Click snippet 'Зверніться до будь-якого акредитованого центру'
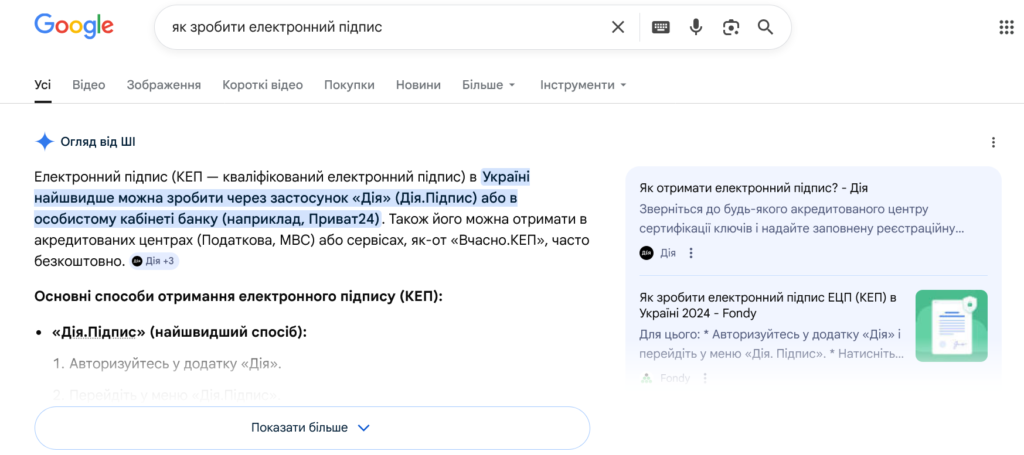 point(784,209)
